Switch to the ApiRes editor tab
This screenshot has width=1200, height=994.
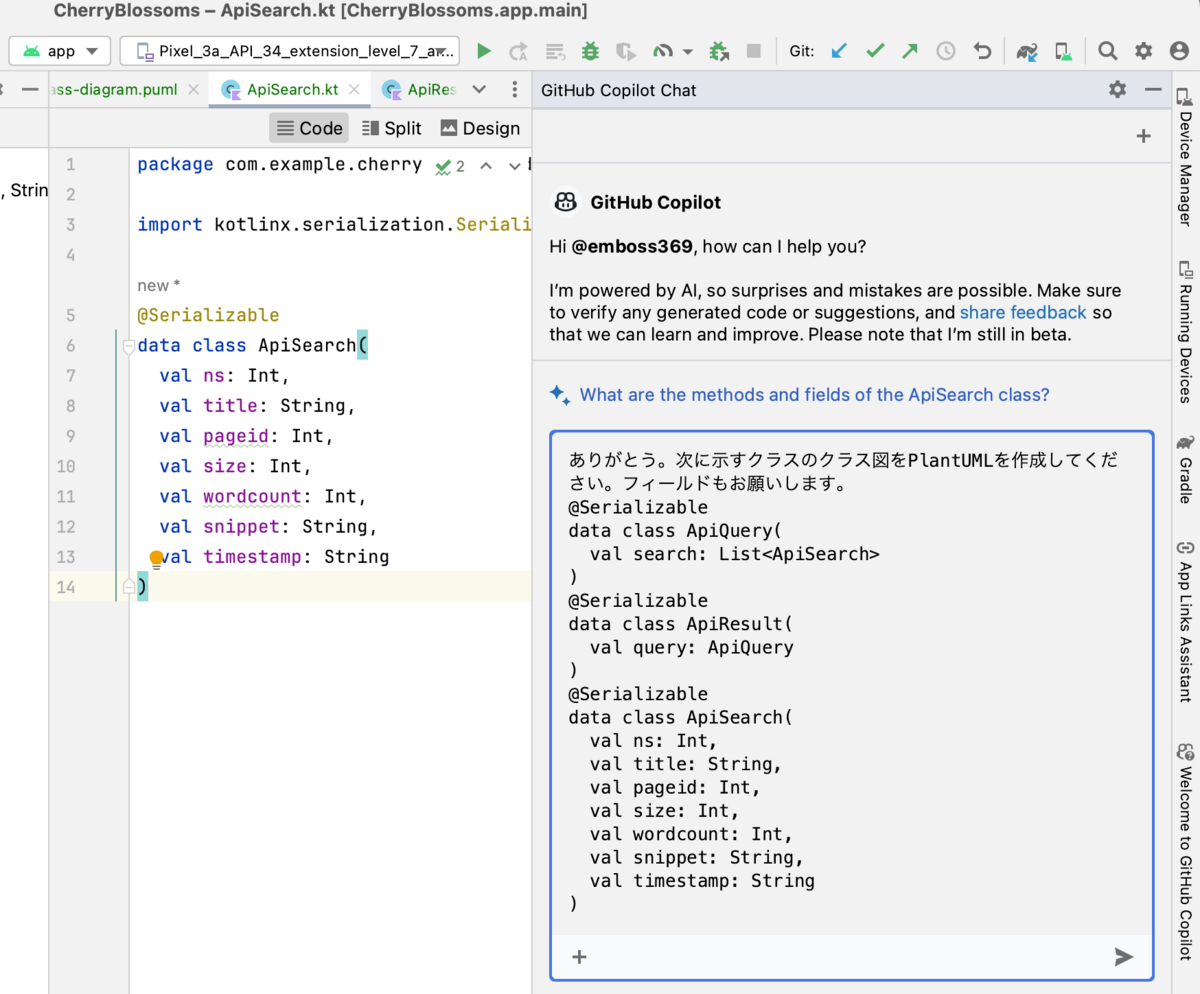(420, 90)
